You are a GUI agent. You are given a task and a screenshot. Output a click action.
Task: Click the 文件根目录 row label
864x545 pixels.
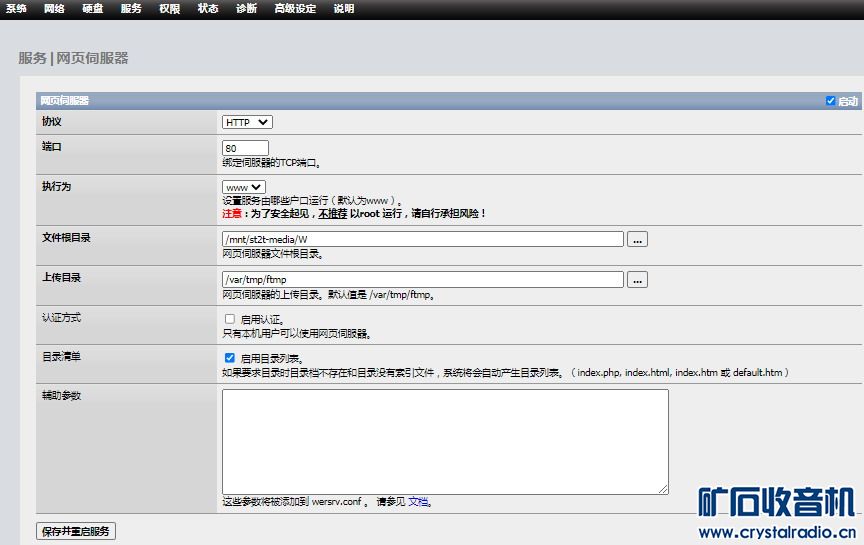[x=66, y=238]
